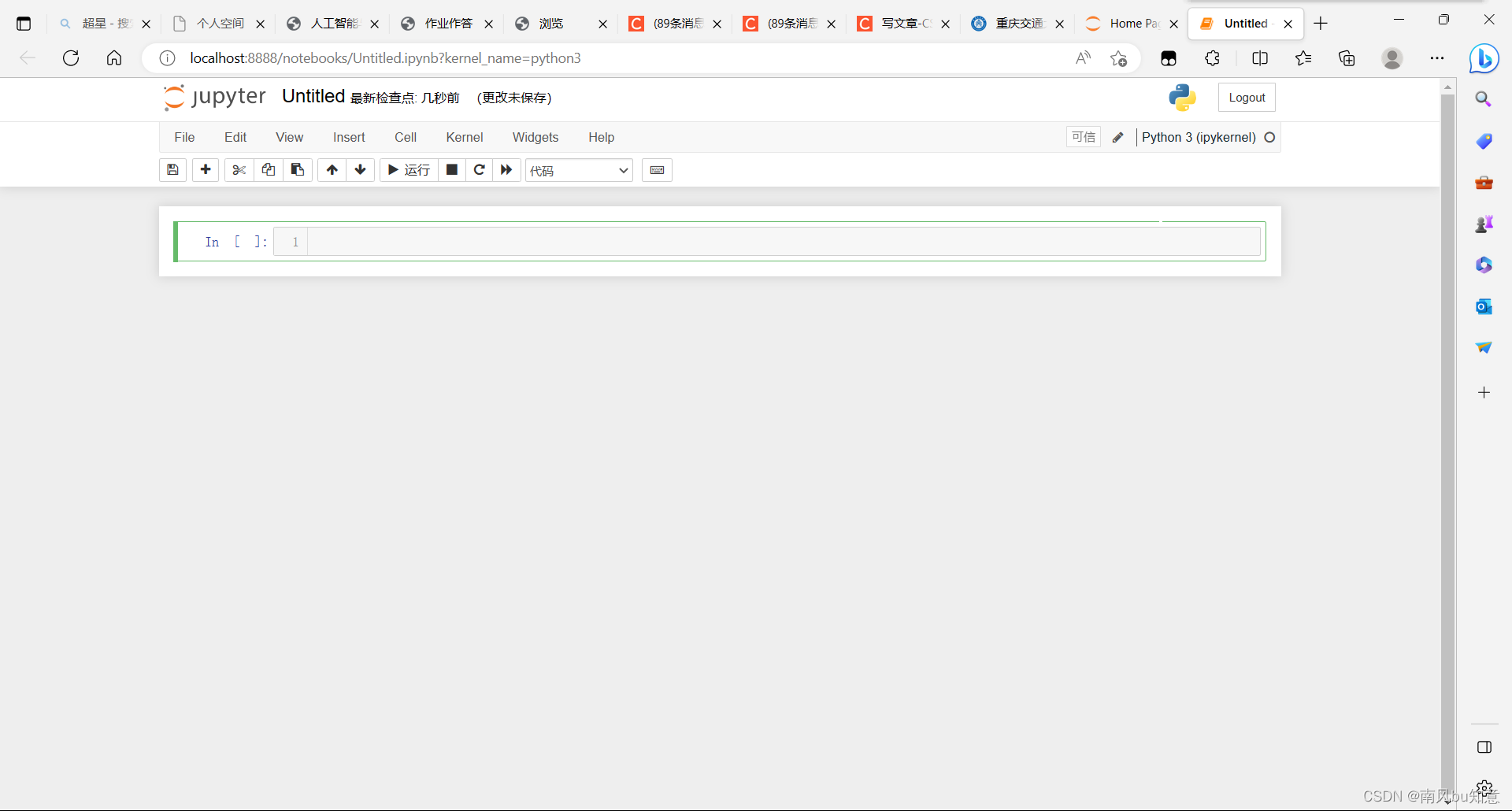Open sidebar search icon
The width and height of the screenshot is (1512, 811).
(1484, 99)
